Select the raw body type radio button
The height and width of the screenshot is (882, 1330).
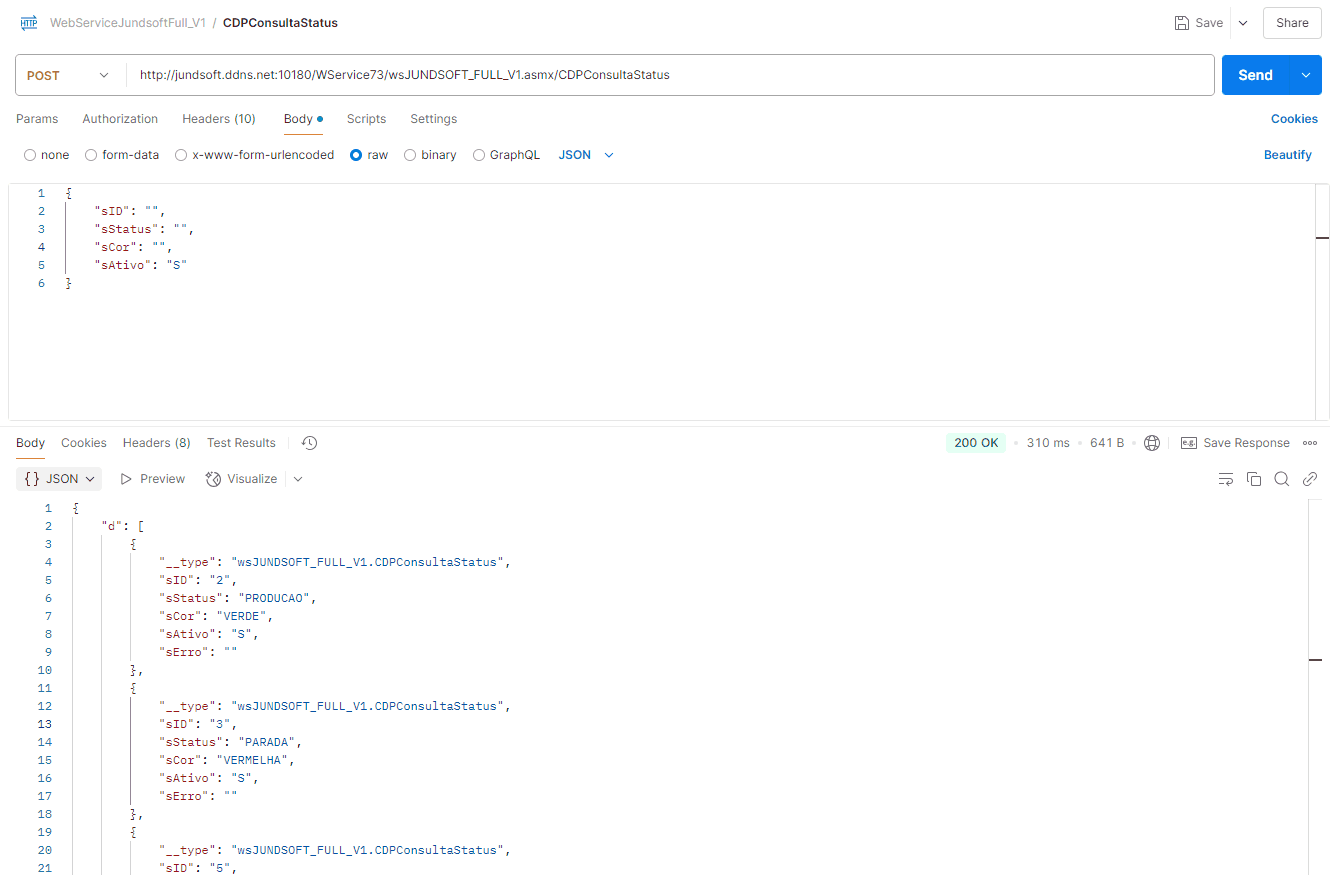coord(356,154)
